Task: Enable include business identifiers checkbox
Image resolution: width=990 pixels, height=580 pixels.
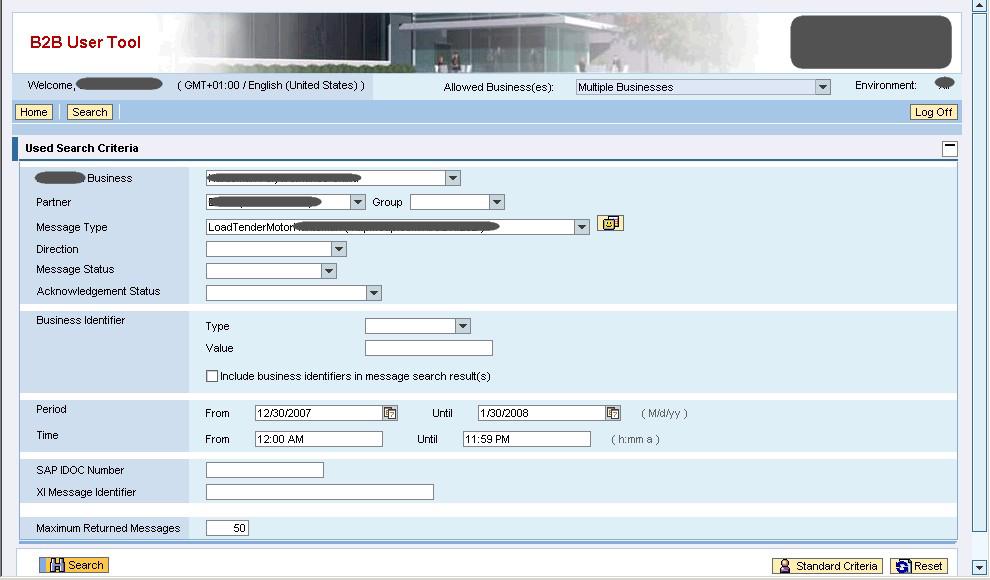Action: tap(212, 377)
